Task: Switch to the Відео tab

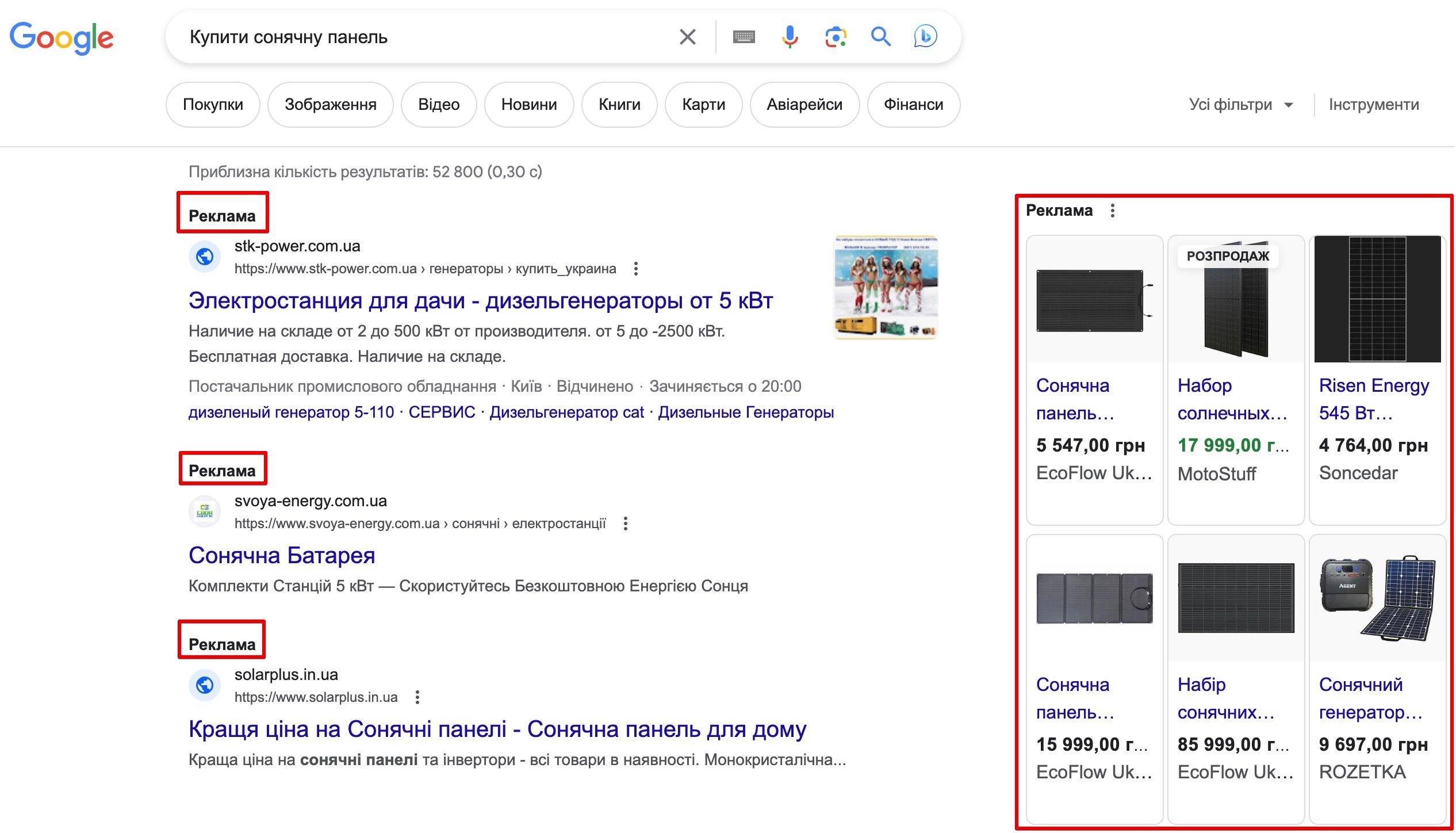Action: [x=439, y=105]
